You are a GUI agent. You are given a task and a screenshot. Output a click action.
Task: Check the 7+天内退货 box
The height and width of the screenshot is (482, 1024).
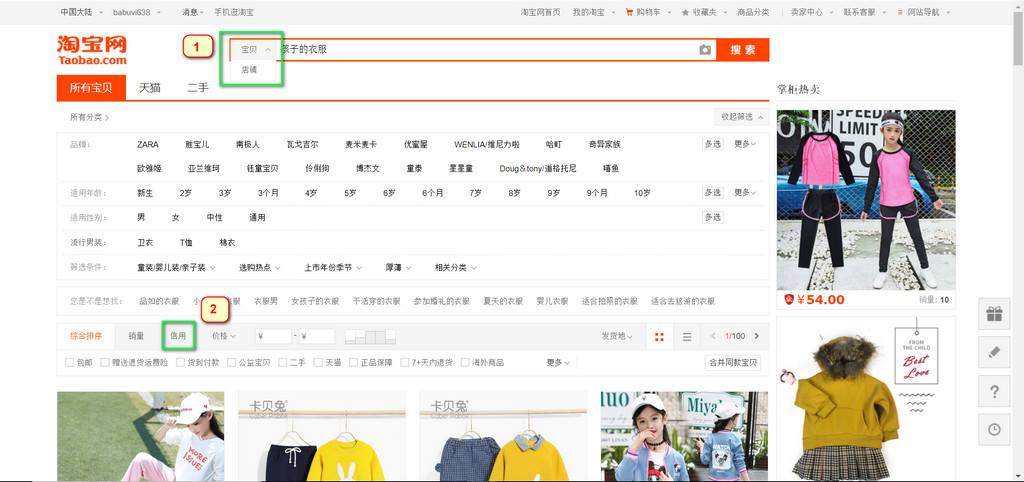[405, 362]
